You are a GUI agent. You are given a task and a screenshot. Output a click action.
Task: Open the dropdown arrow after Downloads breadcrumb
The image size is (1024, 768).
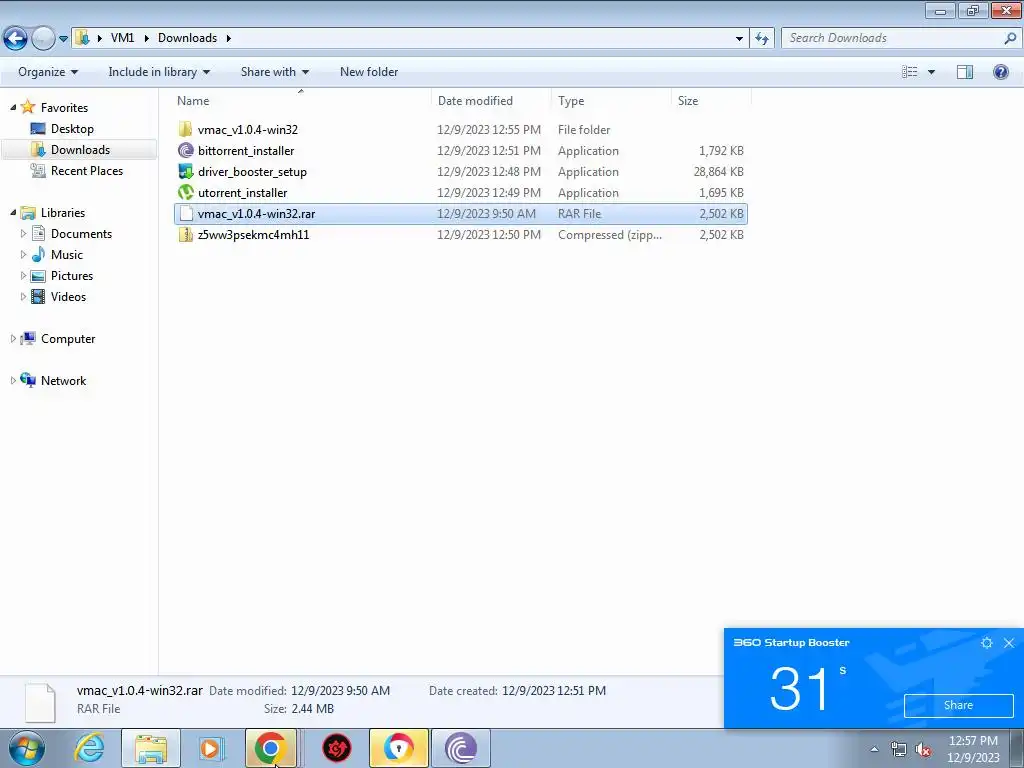(229, 39)
